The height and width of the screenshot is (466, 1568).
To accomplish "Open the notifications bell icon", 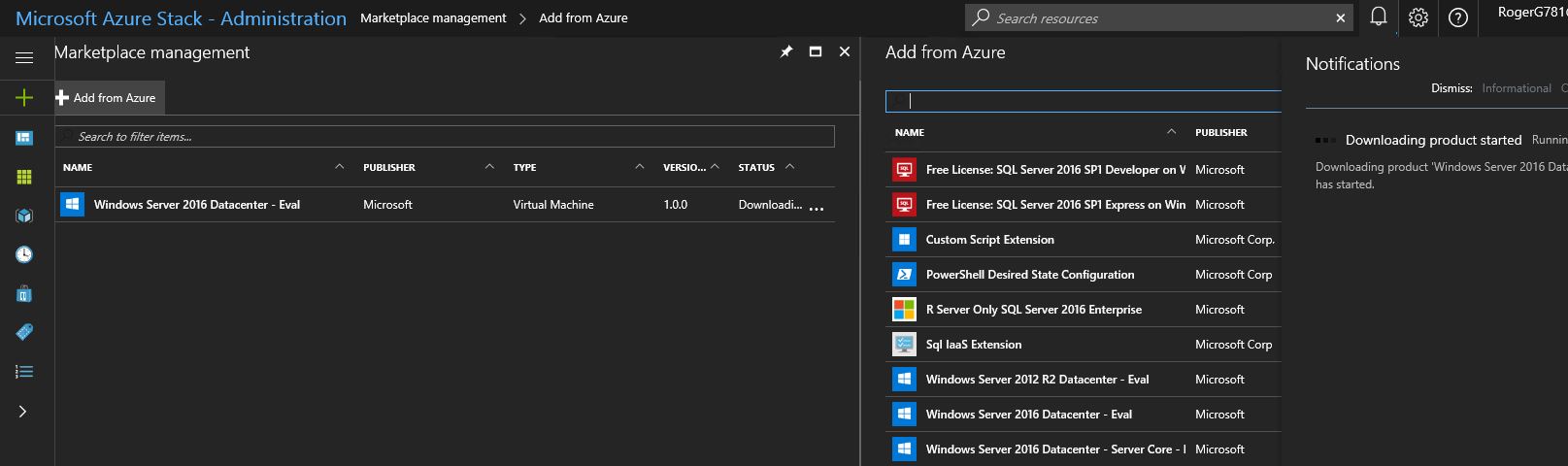I will 1378,17.
